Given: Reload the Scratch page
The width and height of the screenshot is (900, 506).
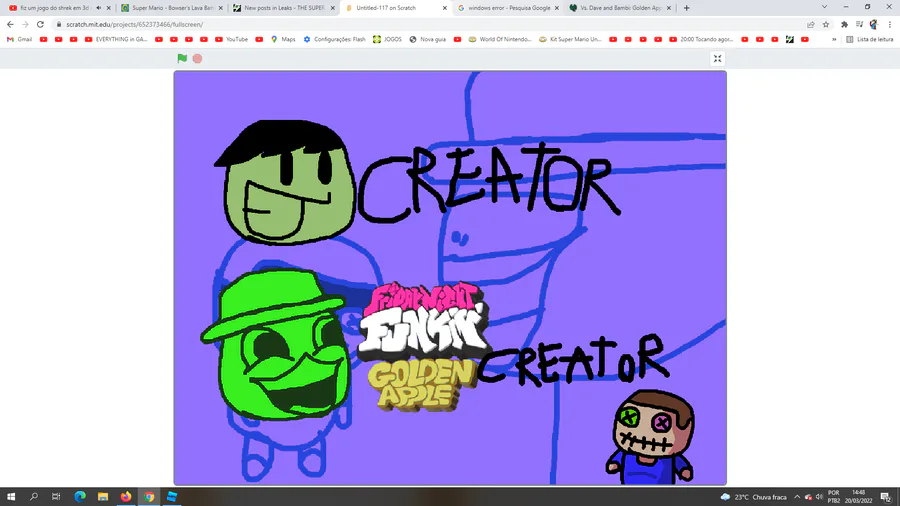Looking at the screenshot, I should click(x=40, y=25).
